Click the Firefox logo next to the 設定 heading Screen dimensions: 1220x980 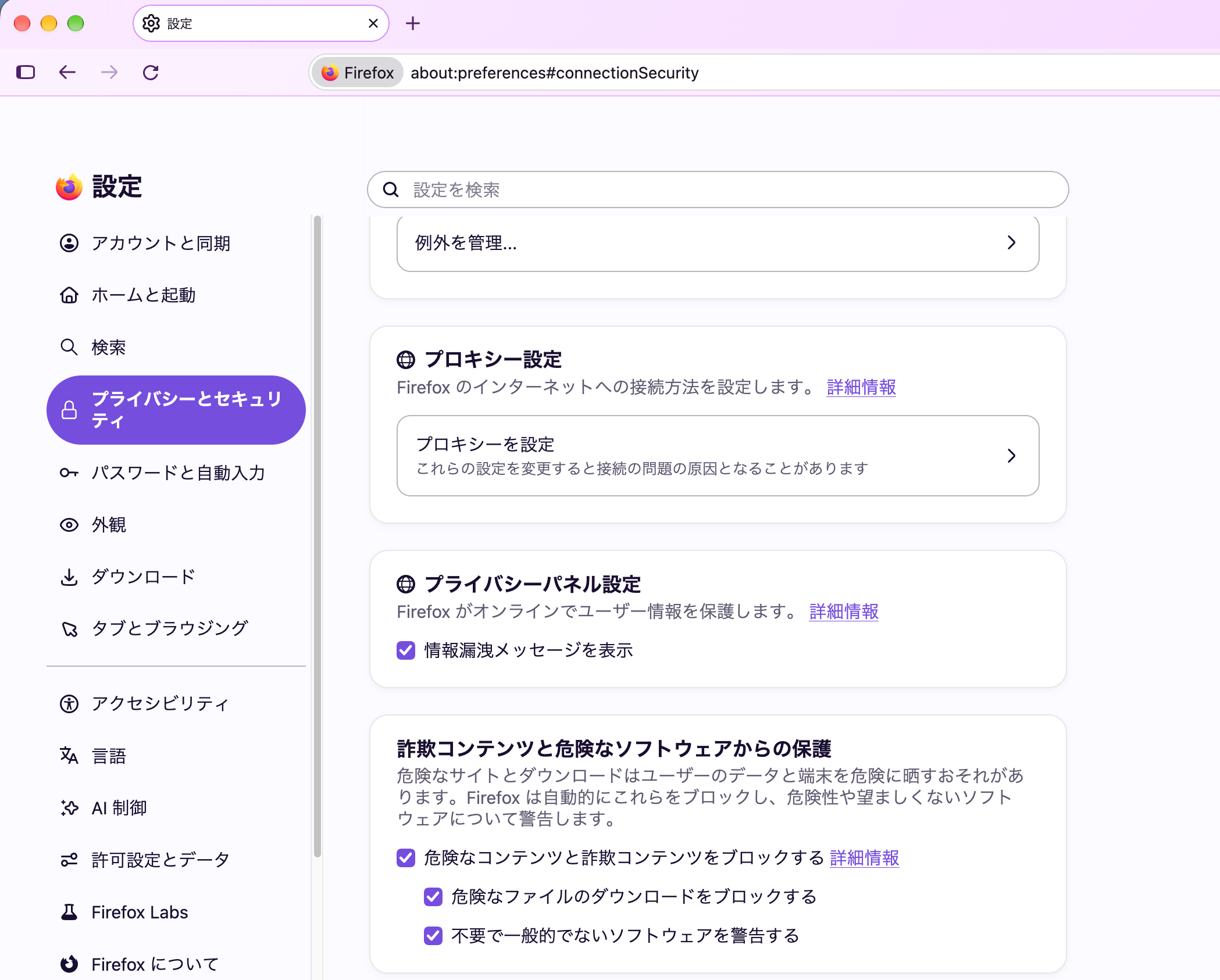click(x=69, y=187)
